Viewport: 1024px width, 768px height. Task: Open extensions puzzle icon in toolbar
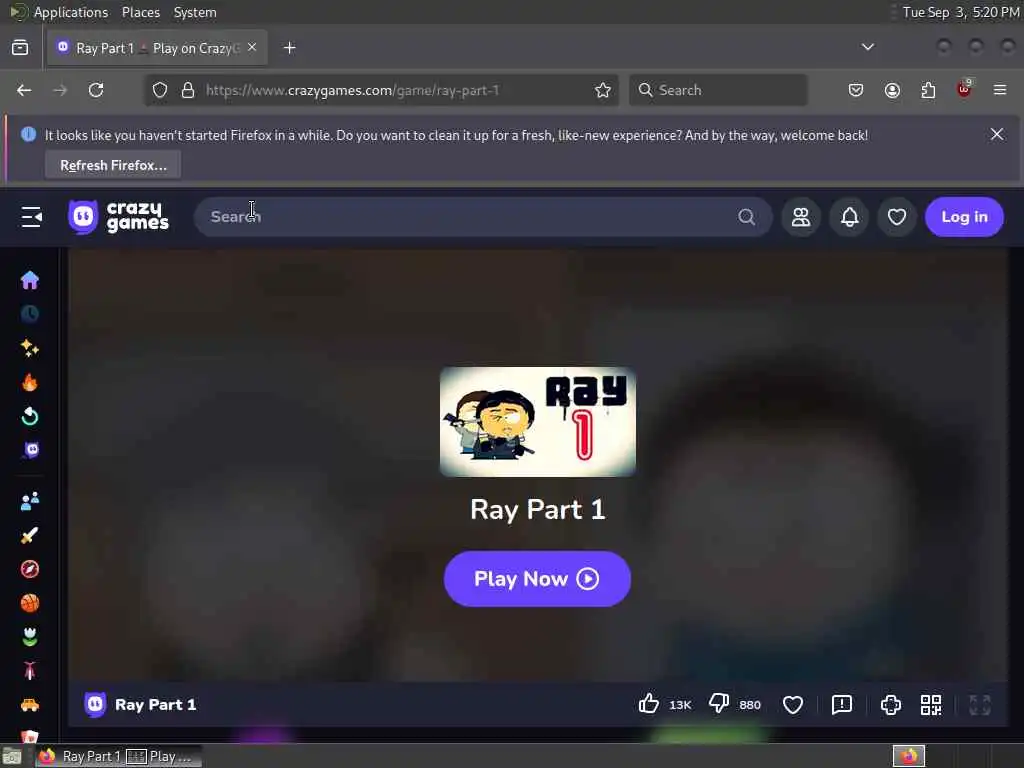pyautogui.click(x=928, y=90)
